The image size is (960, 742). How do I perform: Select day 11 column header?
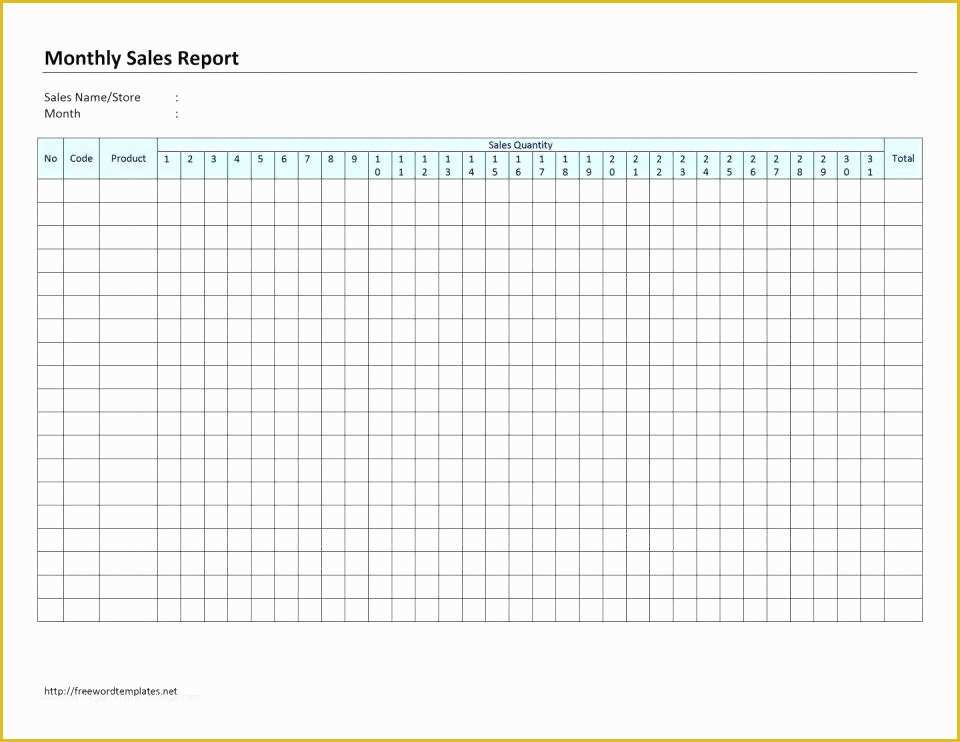403,165
